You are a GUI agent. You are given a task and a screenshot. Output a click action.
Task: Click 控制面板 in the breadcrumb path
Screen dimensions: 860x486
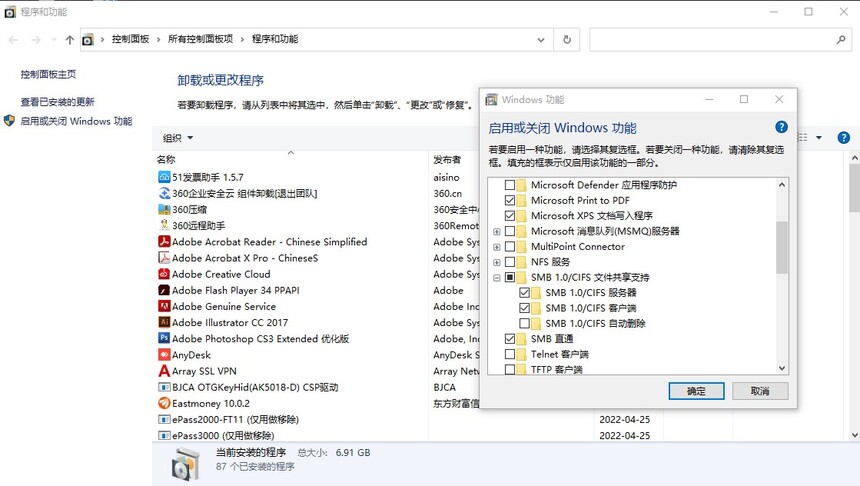[x=131, y=39]
